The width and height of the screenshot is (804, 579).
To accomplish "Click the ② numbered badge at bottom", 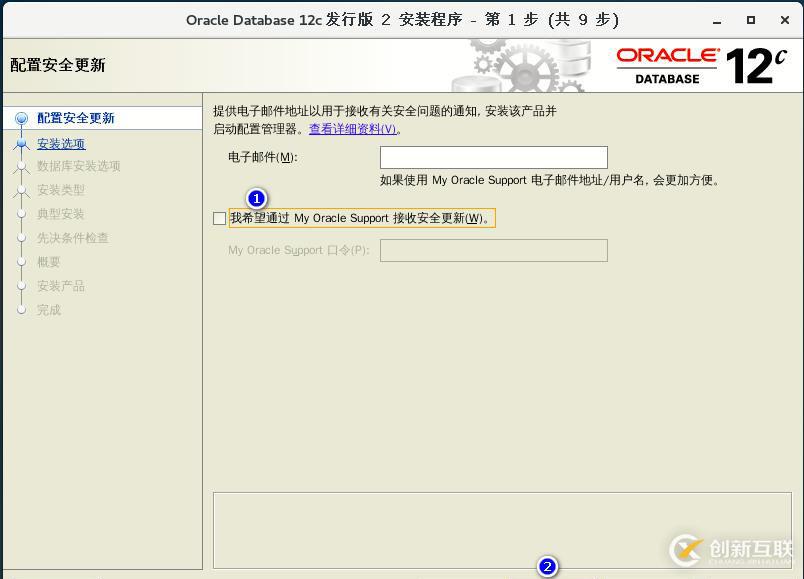I will (x=547, y=567).
